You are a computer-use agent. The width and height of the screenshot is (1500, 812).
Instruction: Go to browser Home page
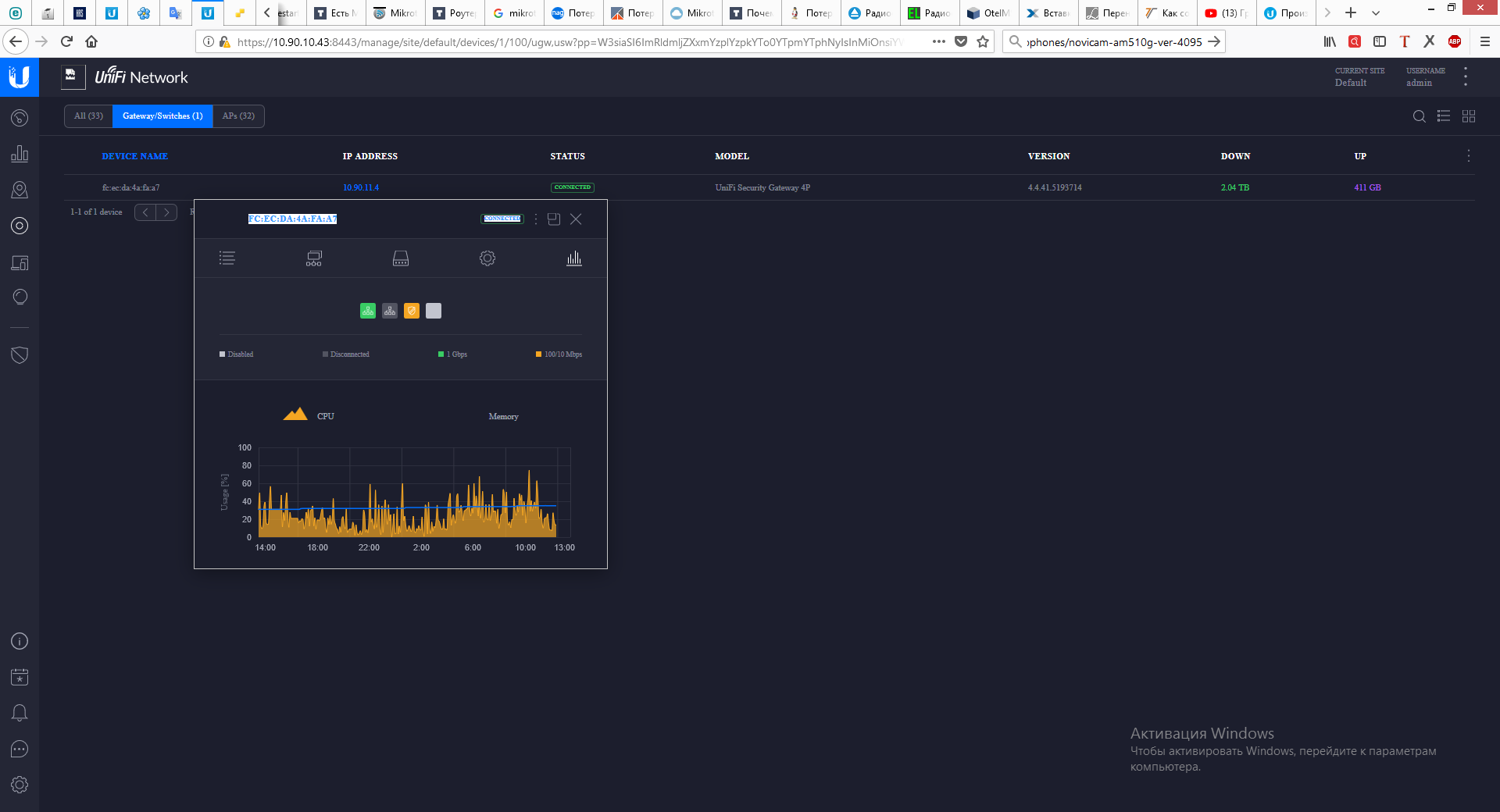(91, 41)
